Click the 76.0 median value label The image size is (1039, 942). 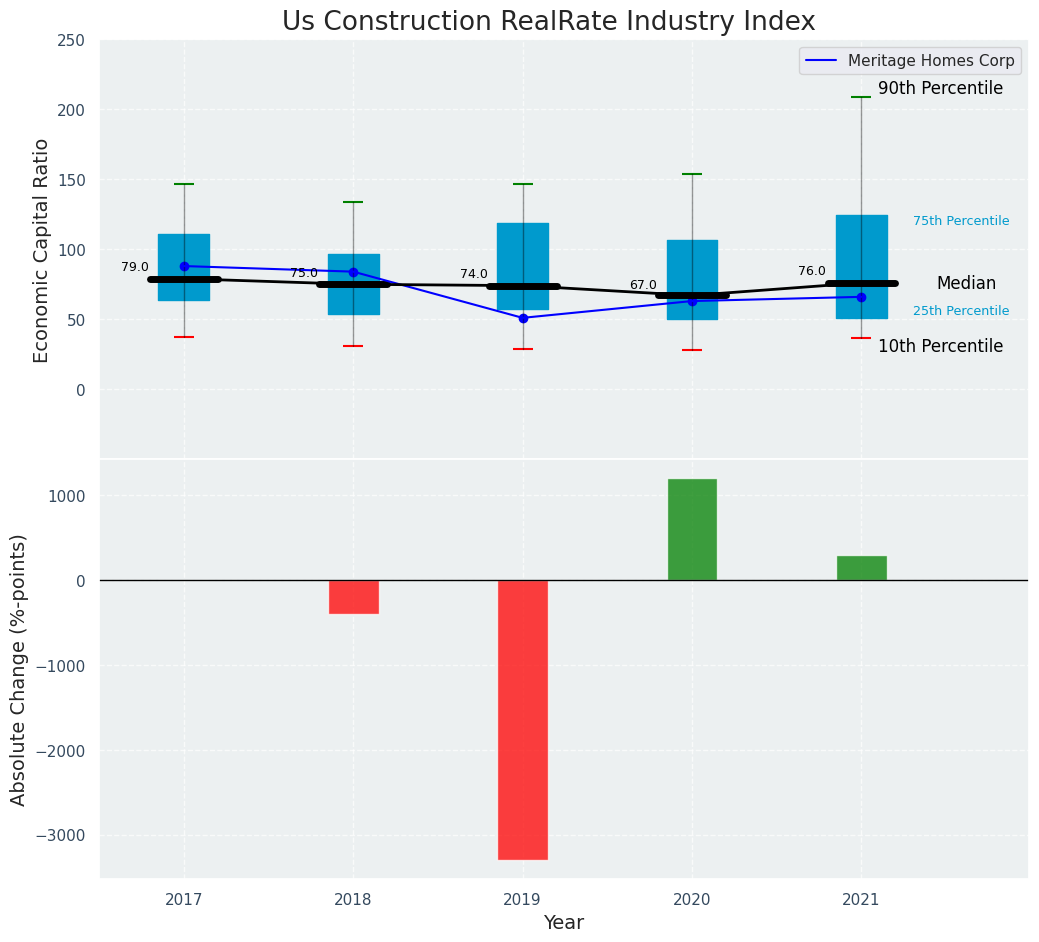click(x=812, y=271)
